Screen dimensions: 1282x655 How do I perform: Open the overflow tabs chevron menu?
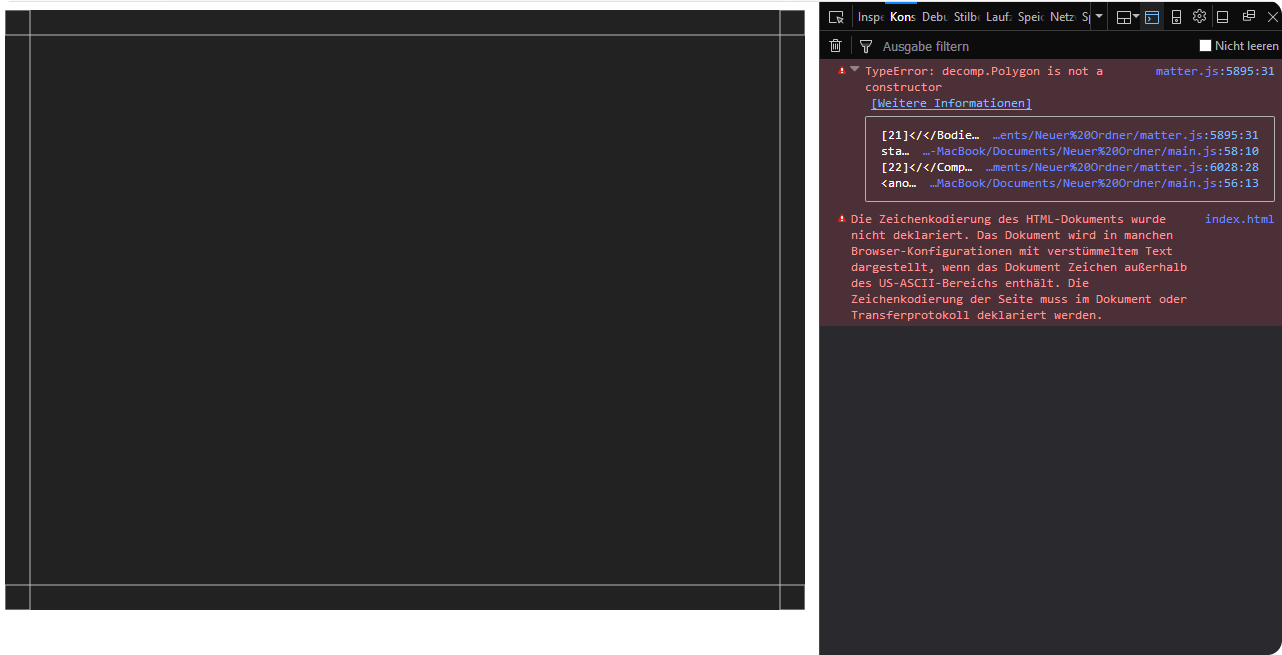pyautogui.click(x=1097, y=16)
